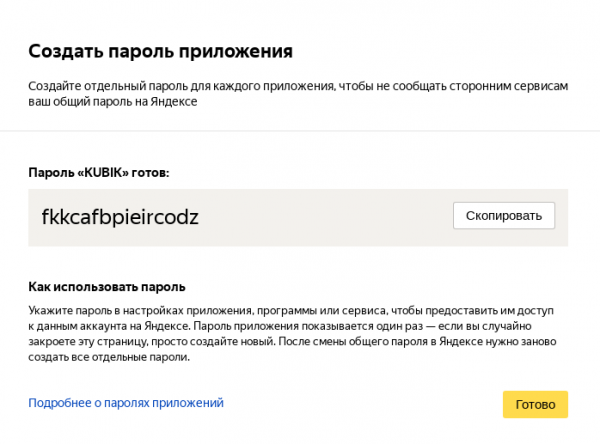Click the horizontal divider below the description
Image resolution: width=600 pixels, height=444 pixels.
[x=300, y=131]
